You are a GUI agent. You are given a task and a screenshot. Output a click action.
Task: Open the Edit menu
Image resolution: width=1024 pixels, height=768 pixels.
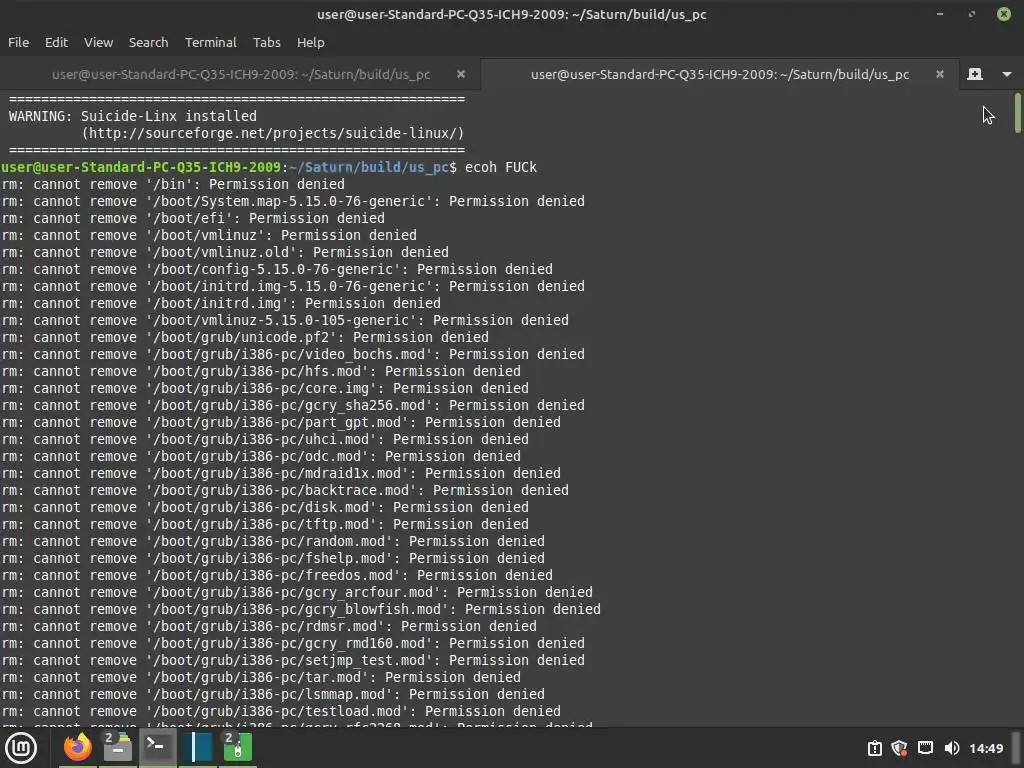[x=56, y=42]
